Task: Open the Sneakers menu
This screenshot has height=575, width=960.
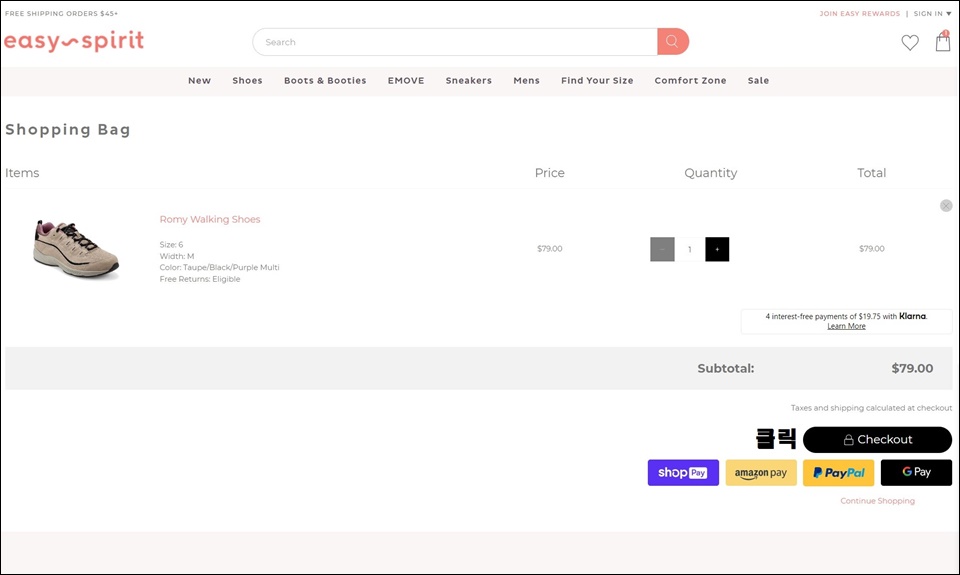Action: [468, 80]
